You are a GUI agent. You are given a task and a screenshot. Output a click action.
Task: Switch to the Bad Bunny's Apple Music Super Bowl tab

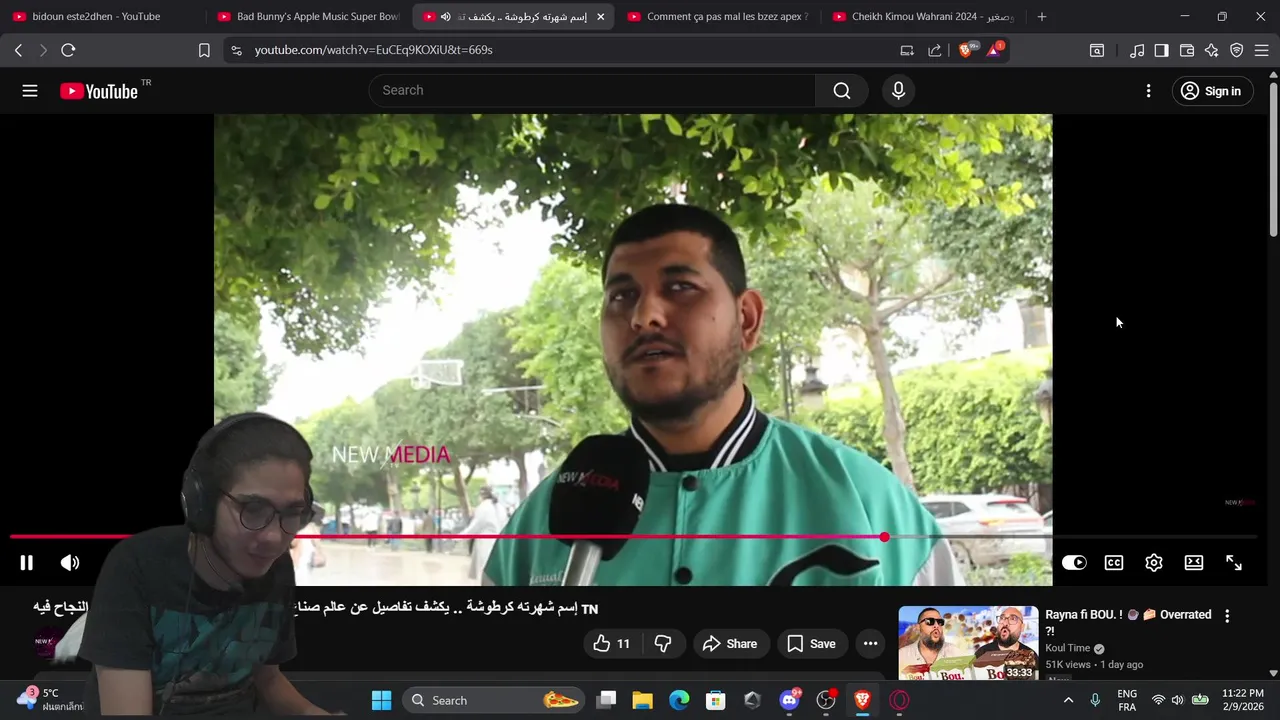308,17
